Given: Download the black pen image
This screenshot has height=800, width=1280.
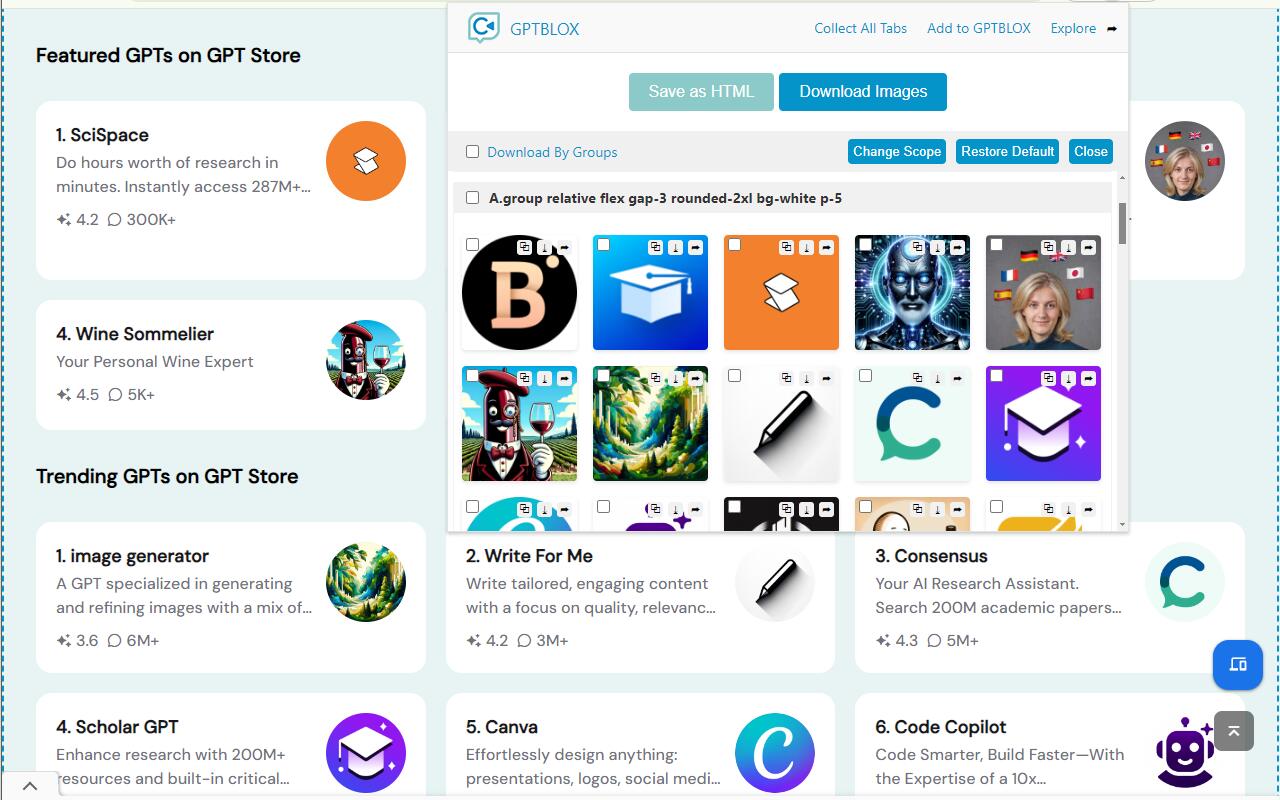Looking at the screenshot, I should point(806,378).
